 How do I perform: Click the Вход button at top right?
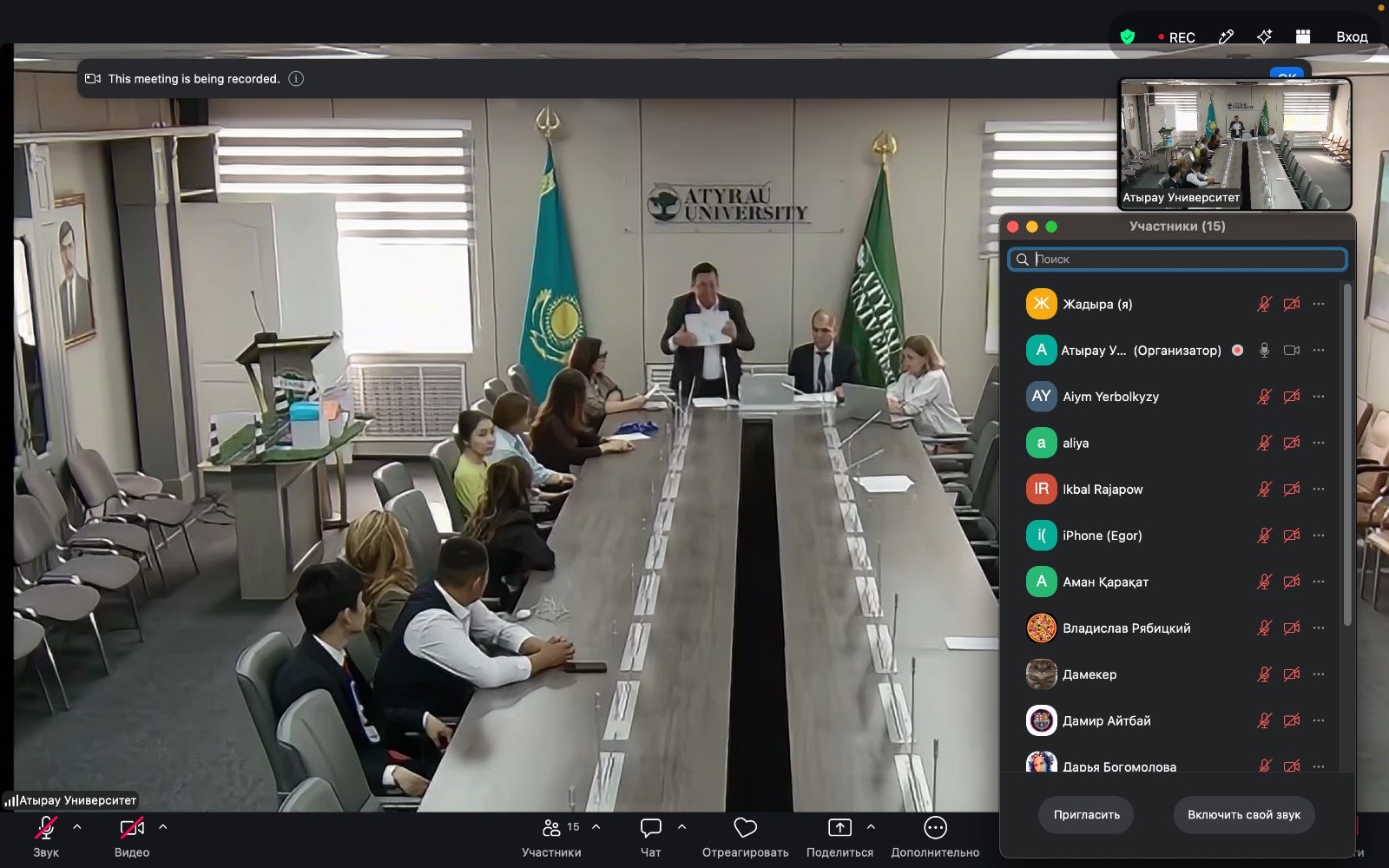[x=1352, y=36]
